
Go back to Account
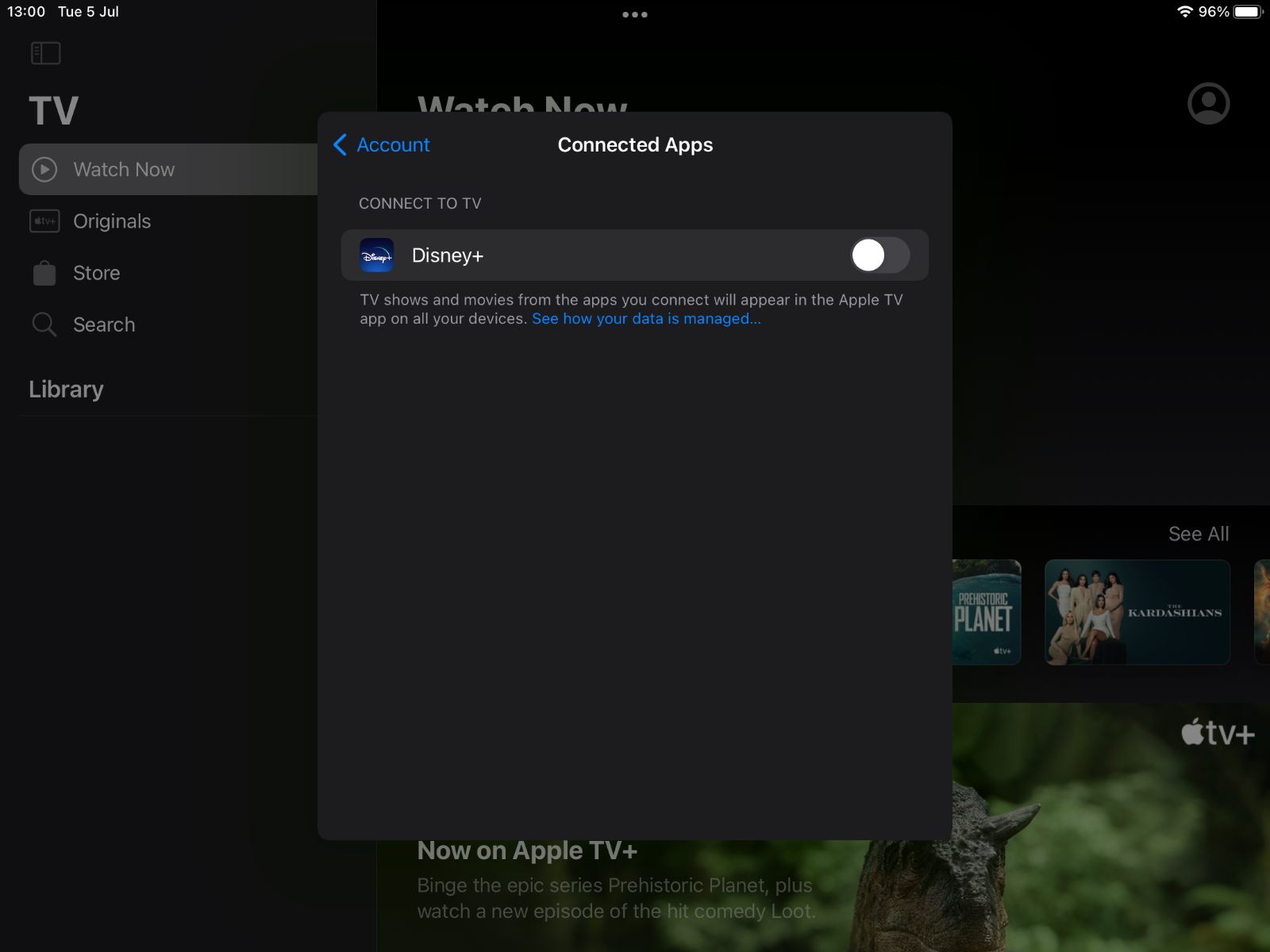pyautogui.click(x=382, y=145)
